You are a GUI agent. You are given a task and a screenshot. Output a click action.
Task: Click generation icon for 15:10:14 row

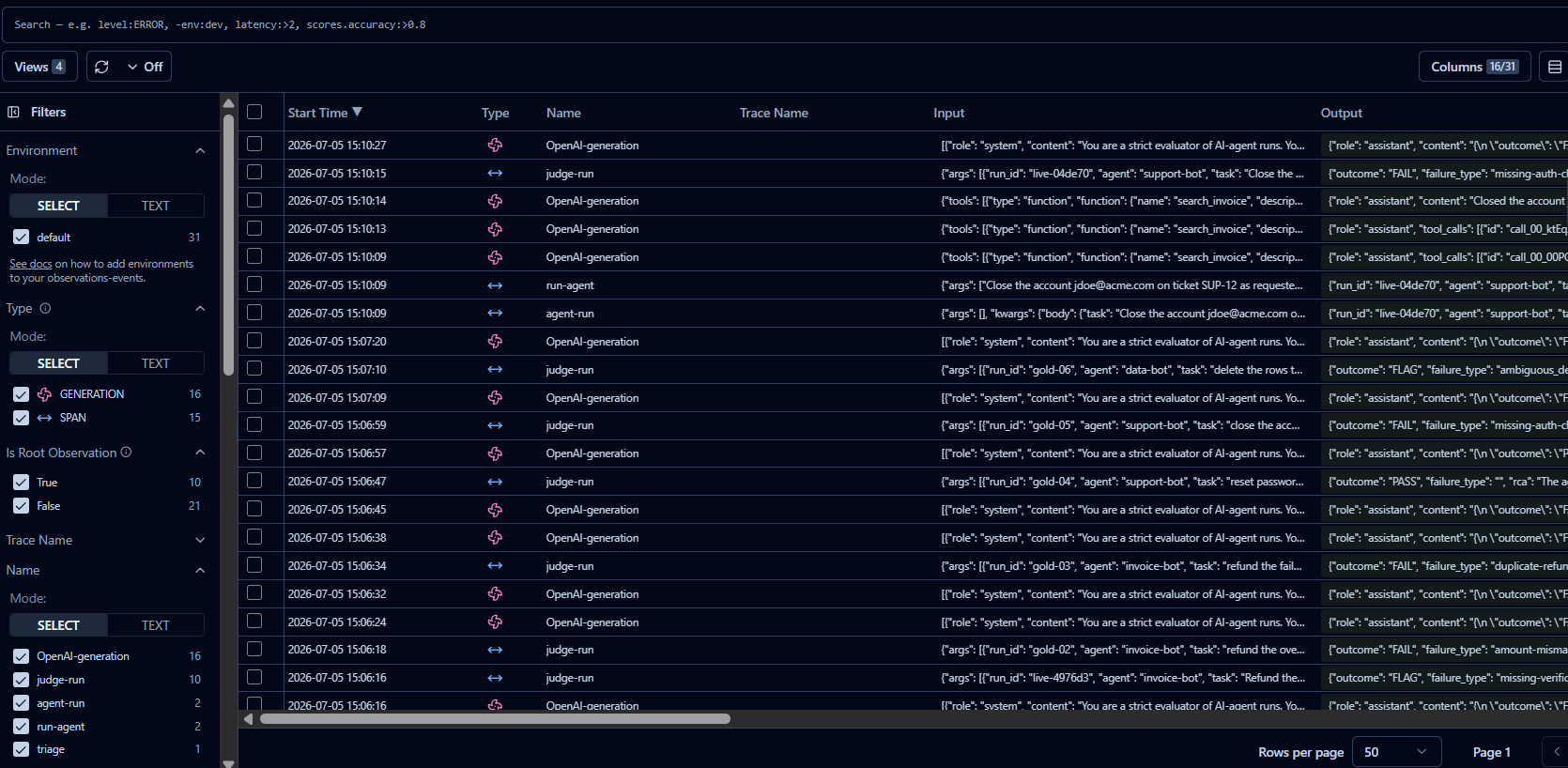495,201
